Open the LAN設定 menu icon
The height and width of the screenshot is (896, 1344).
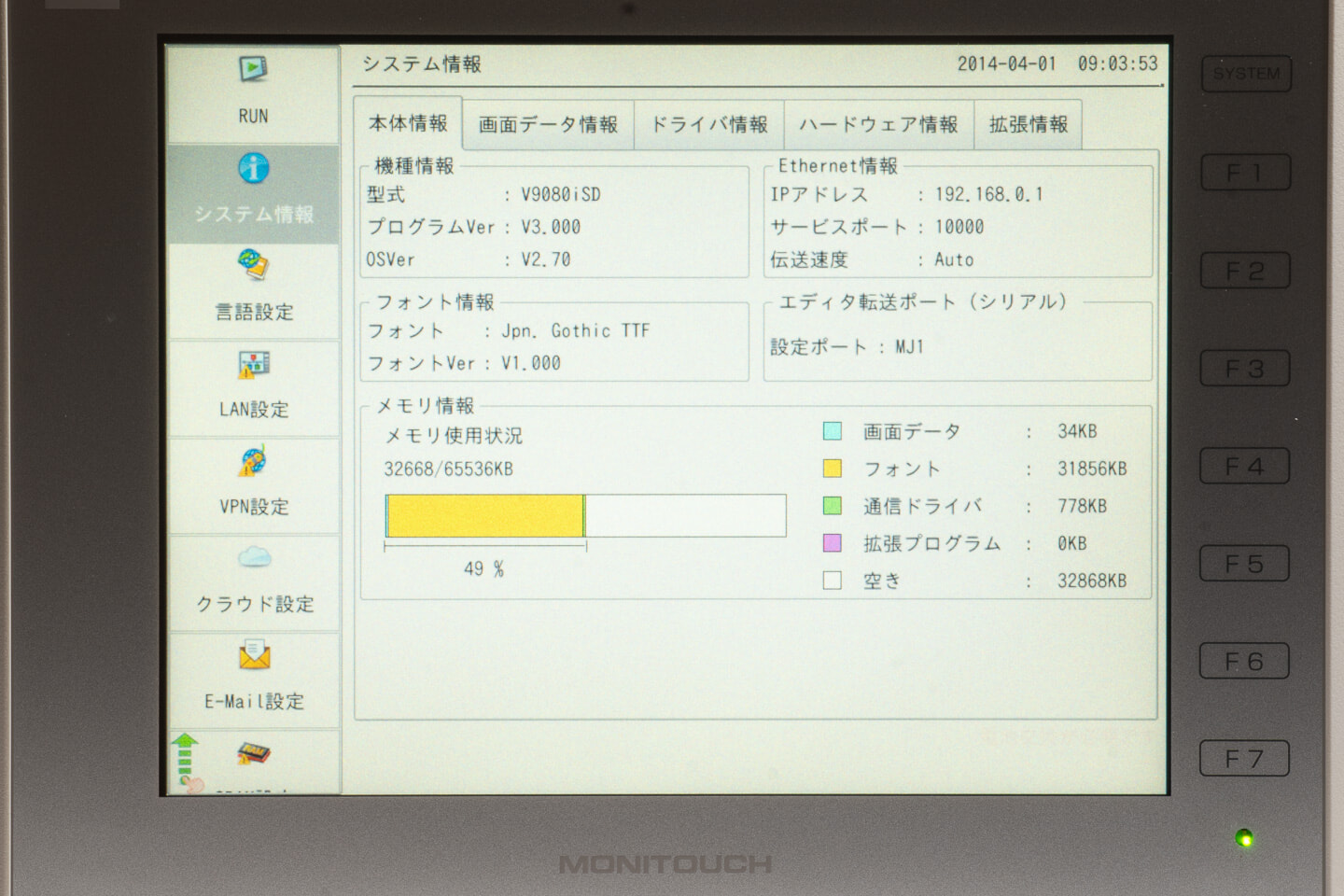click(253, 365)
